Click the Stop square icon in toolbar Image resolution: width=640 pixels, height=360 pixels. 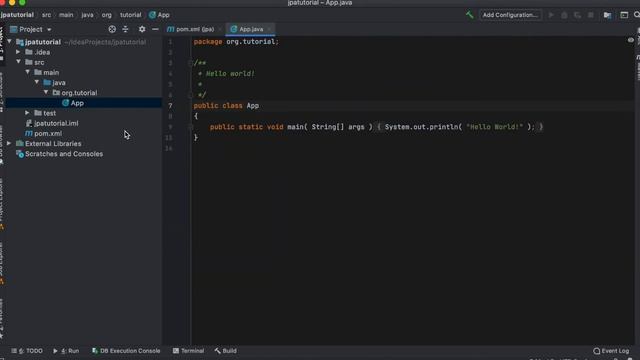pos(591,15)
